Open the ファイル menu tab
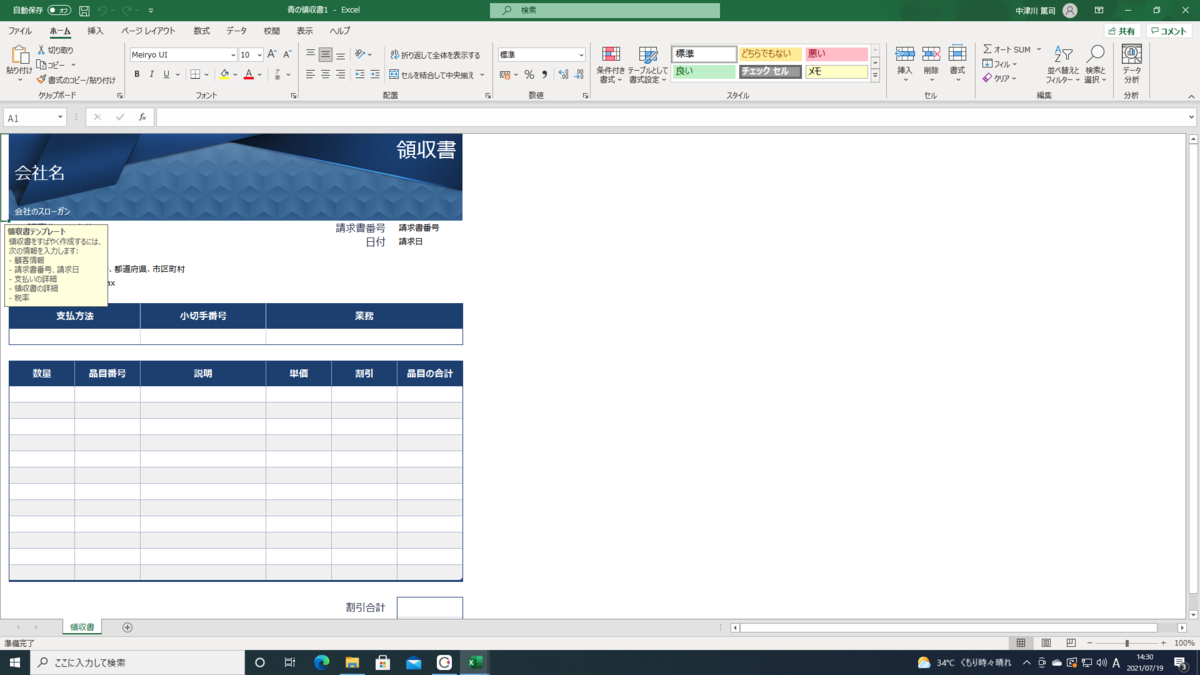This screenshot has height=675, width=1200. 20,31
